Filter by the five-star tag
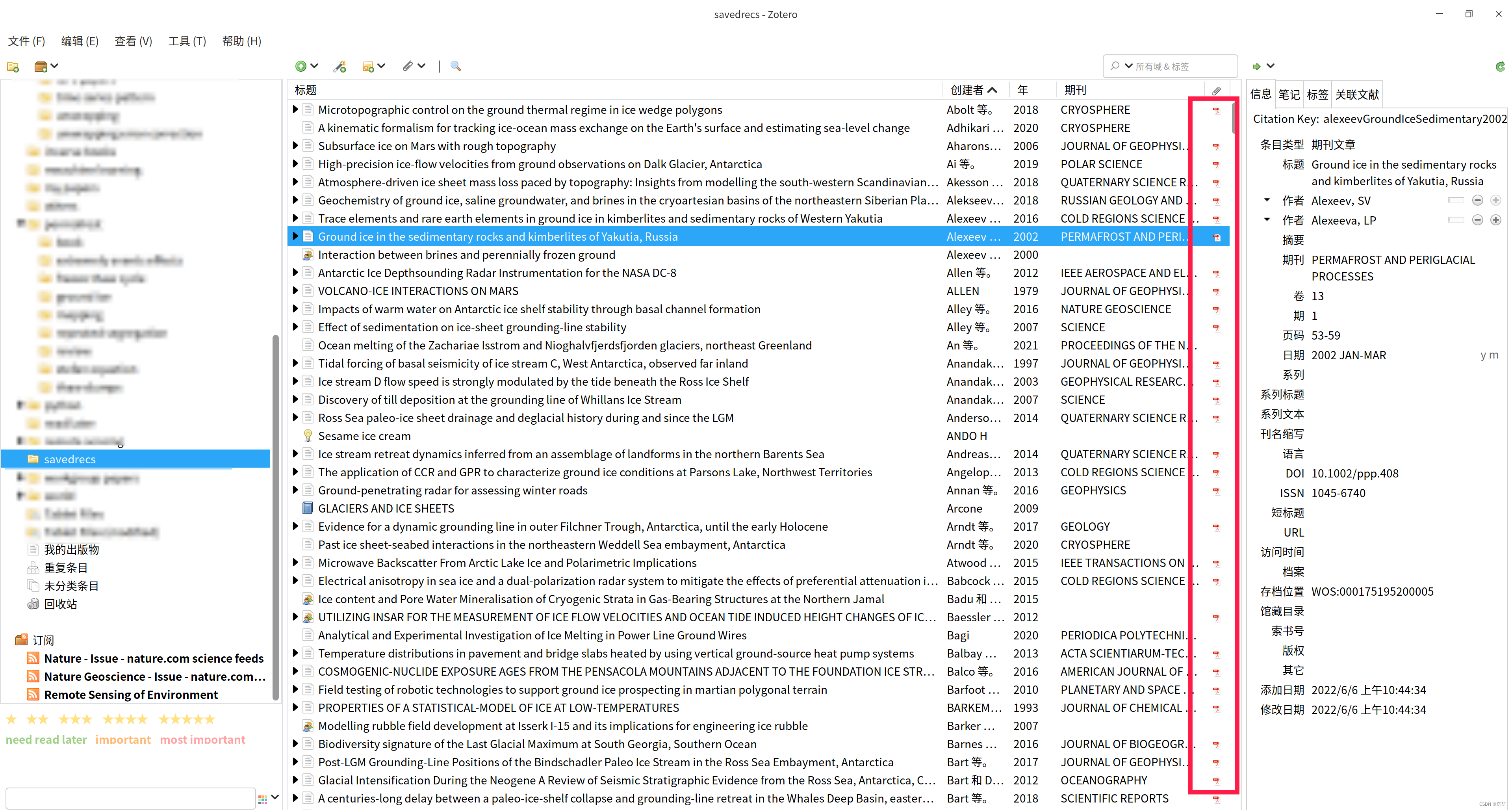 187,719
